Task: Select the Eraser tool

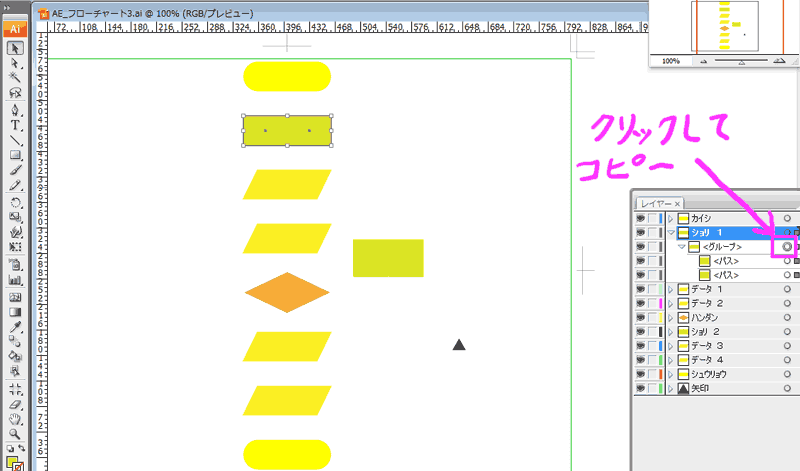Action: tap(15, 404)
